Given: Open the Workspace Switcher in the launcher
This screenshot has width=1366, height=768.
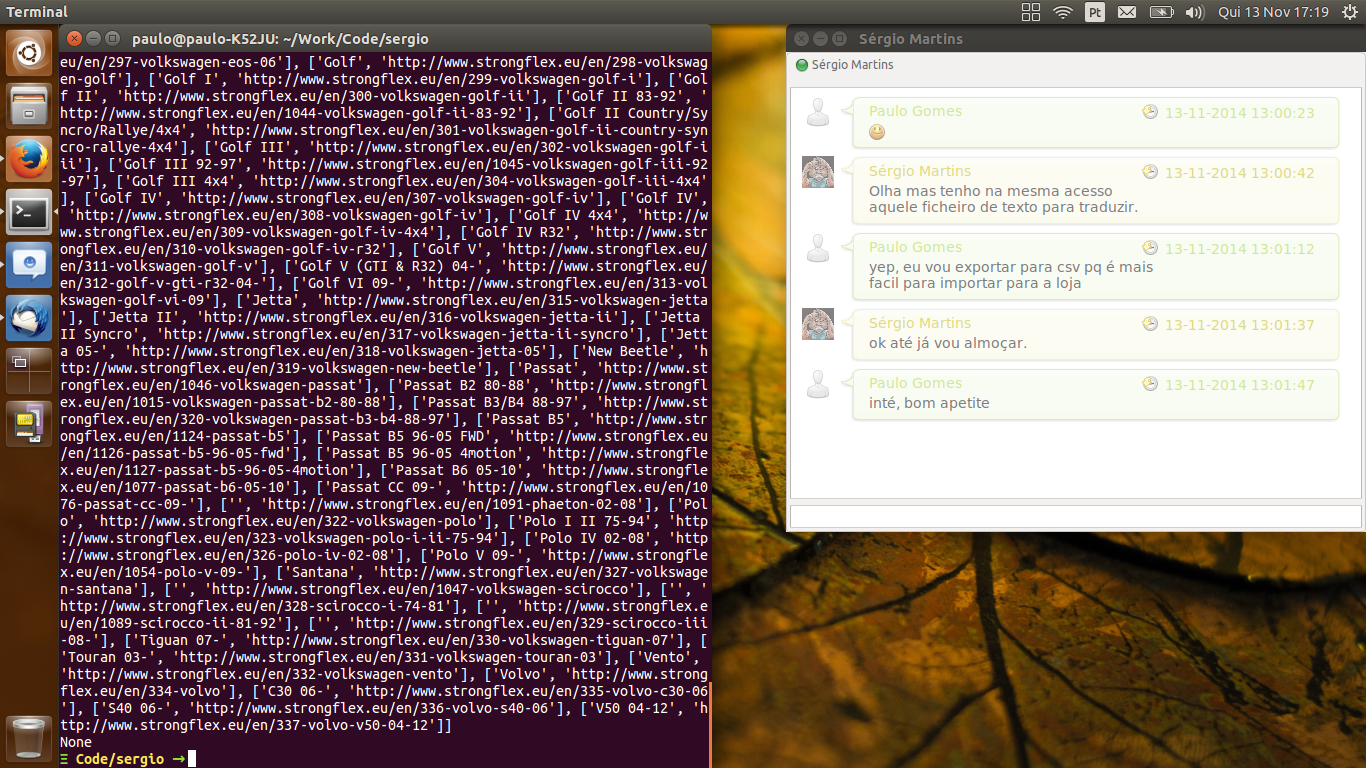Looking at the screenshot, I should pyautogui.click(x=29, y=371).
